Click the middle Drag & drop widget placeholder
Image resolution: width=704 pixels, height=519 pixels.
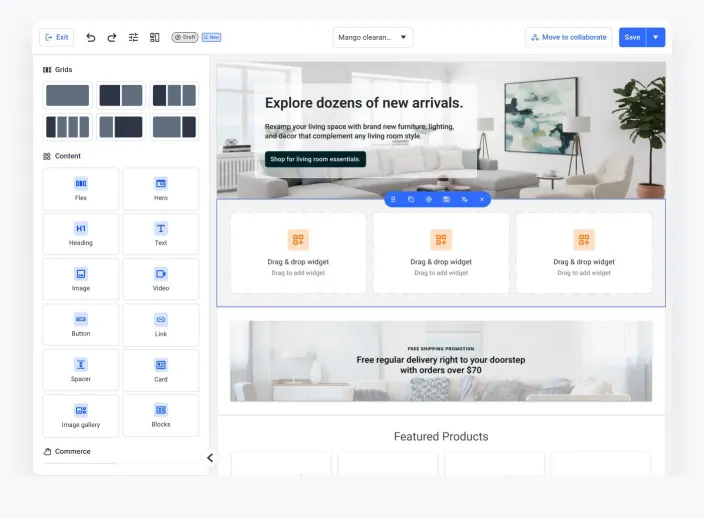441,253
